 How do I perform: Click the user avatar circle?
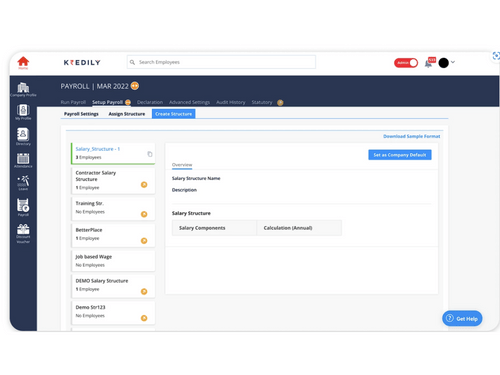pos(443,63)
